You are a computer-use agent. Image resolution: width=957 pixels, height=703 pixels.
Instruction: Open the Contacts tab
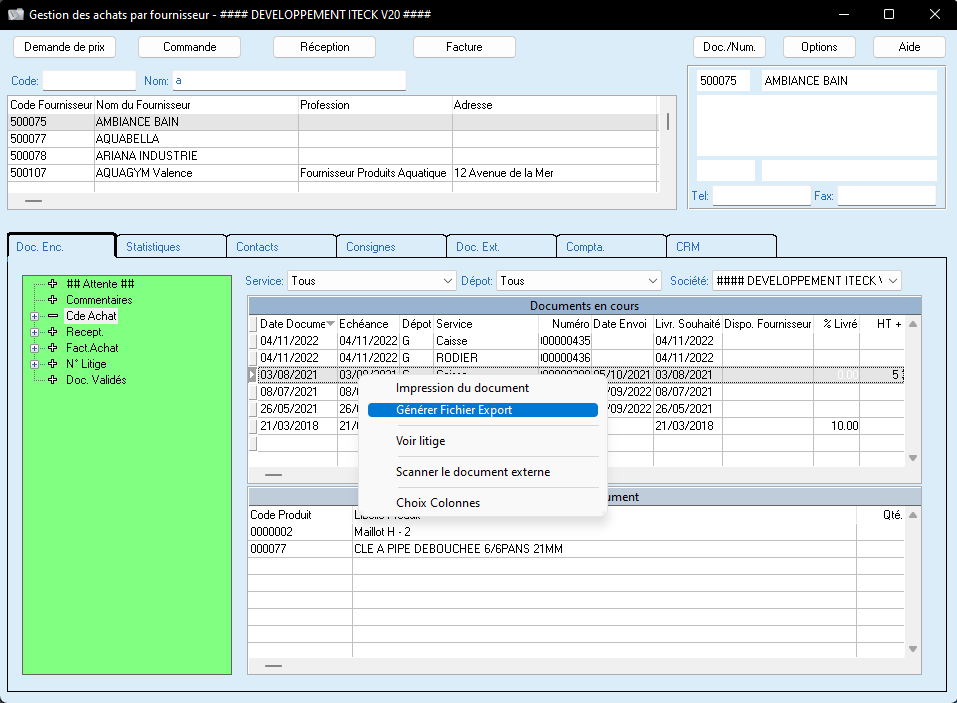click(281, 247)
